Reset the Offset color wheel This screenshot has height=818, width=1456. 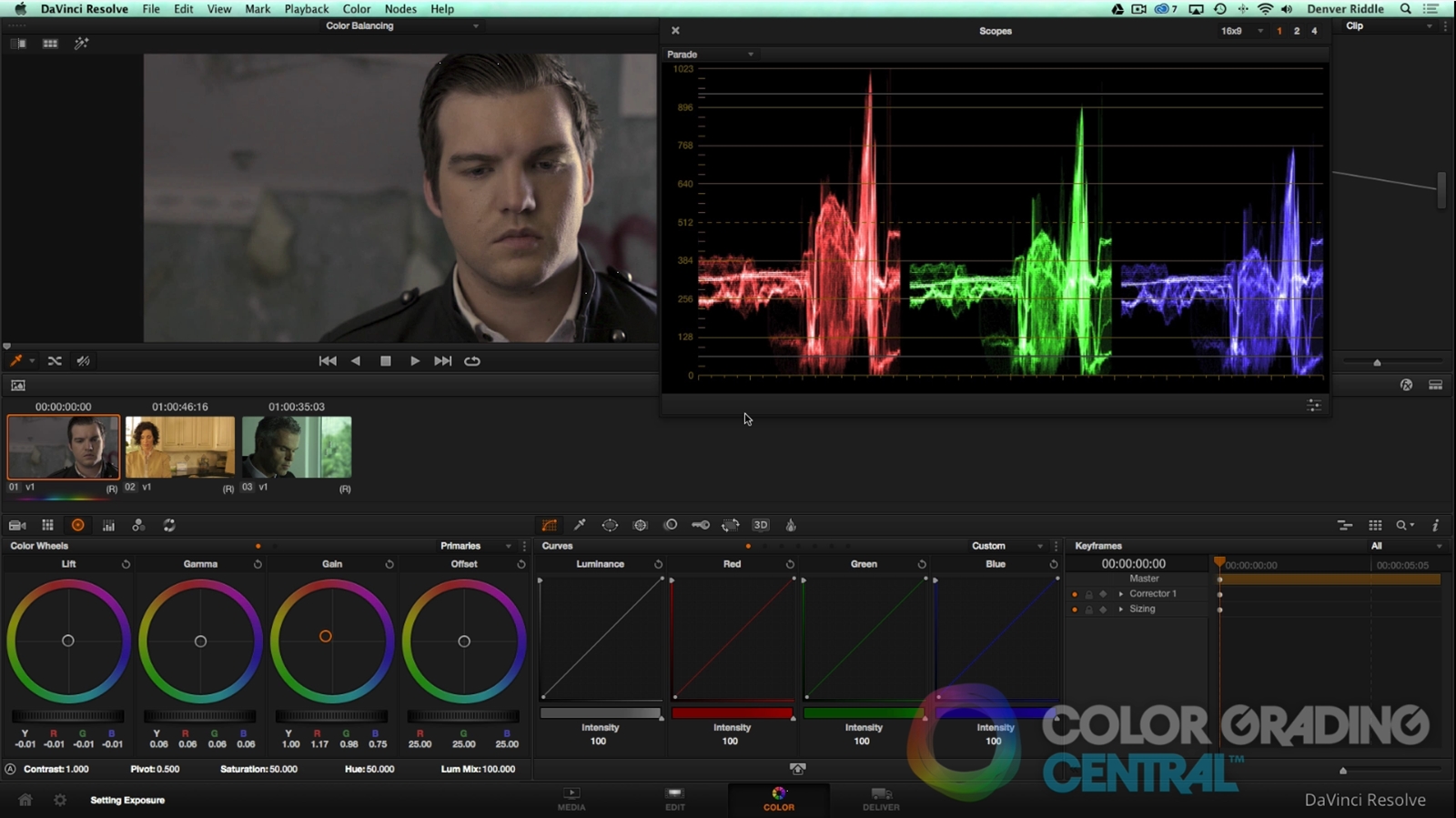click(x=521, y=564)
